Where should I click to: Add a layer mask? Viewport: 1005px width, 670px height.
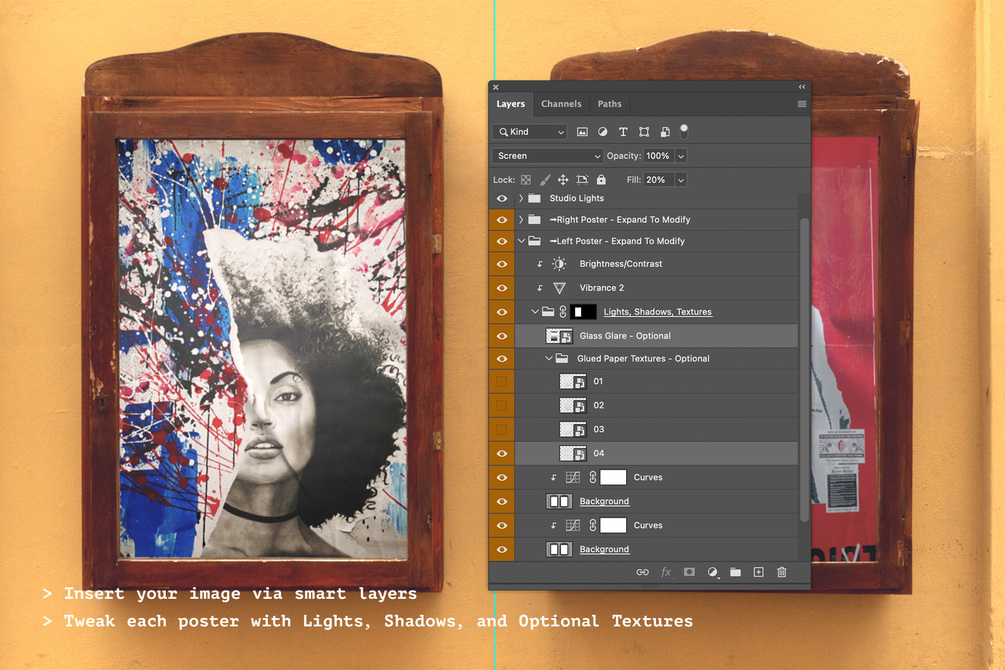pyautogui.click(x=689, y=572)
